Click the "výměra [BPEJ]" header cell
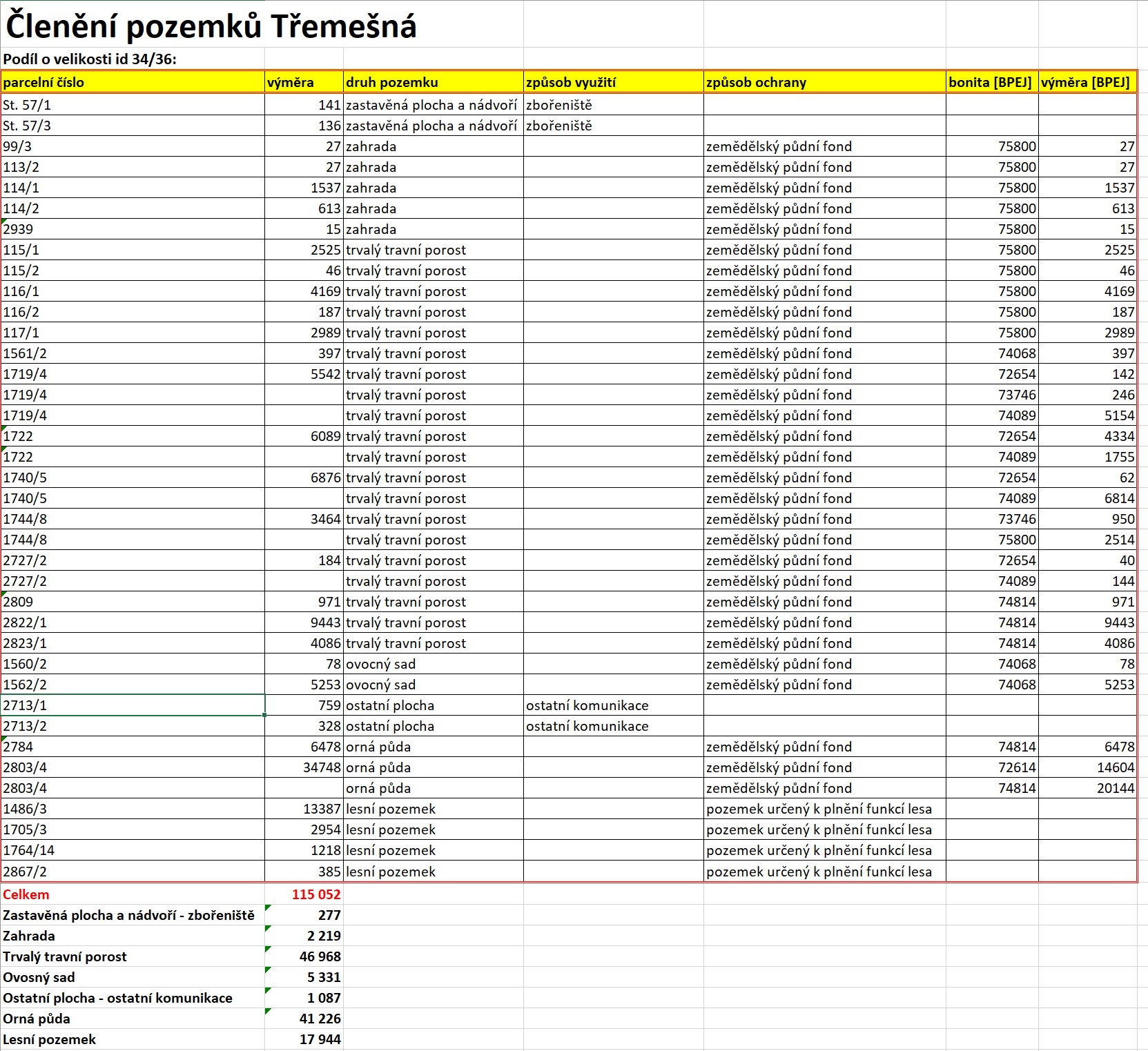This screenshot has height=1051, width=1148. click(1087, 82)
